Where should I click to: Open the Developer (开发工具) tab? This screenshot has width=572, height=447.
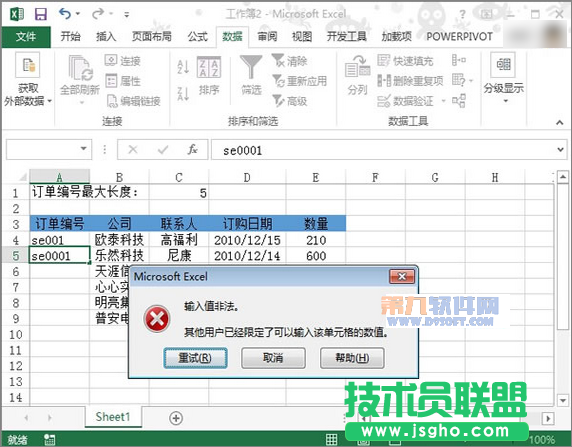pyautogui.click(x=347, y=36)
